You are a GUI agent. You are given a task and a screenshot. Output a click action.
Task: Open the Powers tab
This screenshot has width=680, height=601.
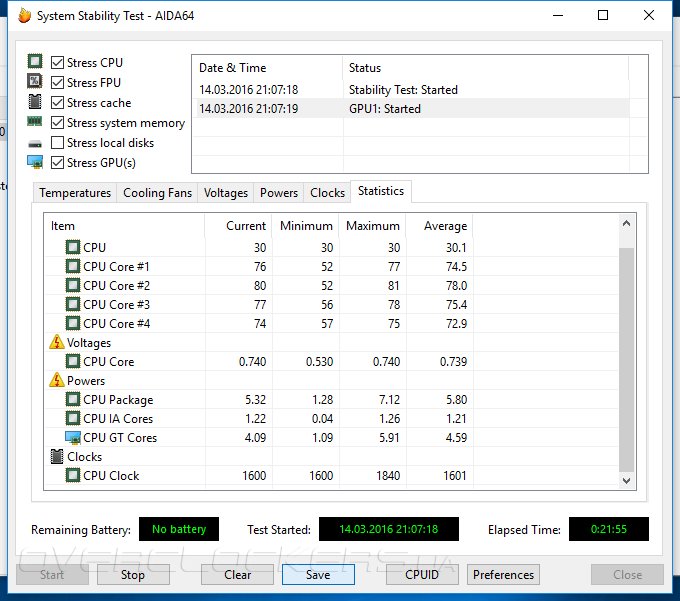click(x=279, y=193)
